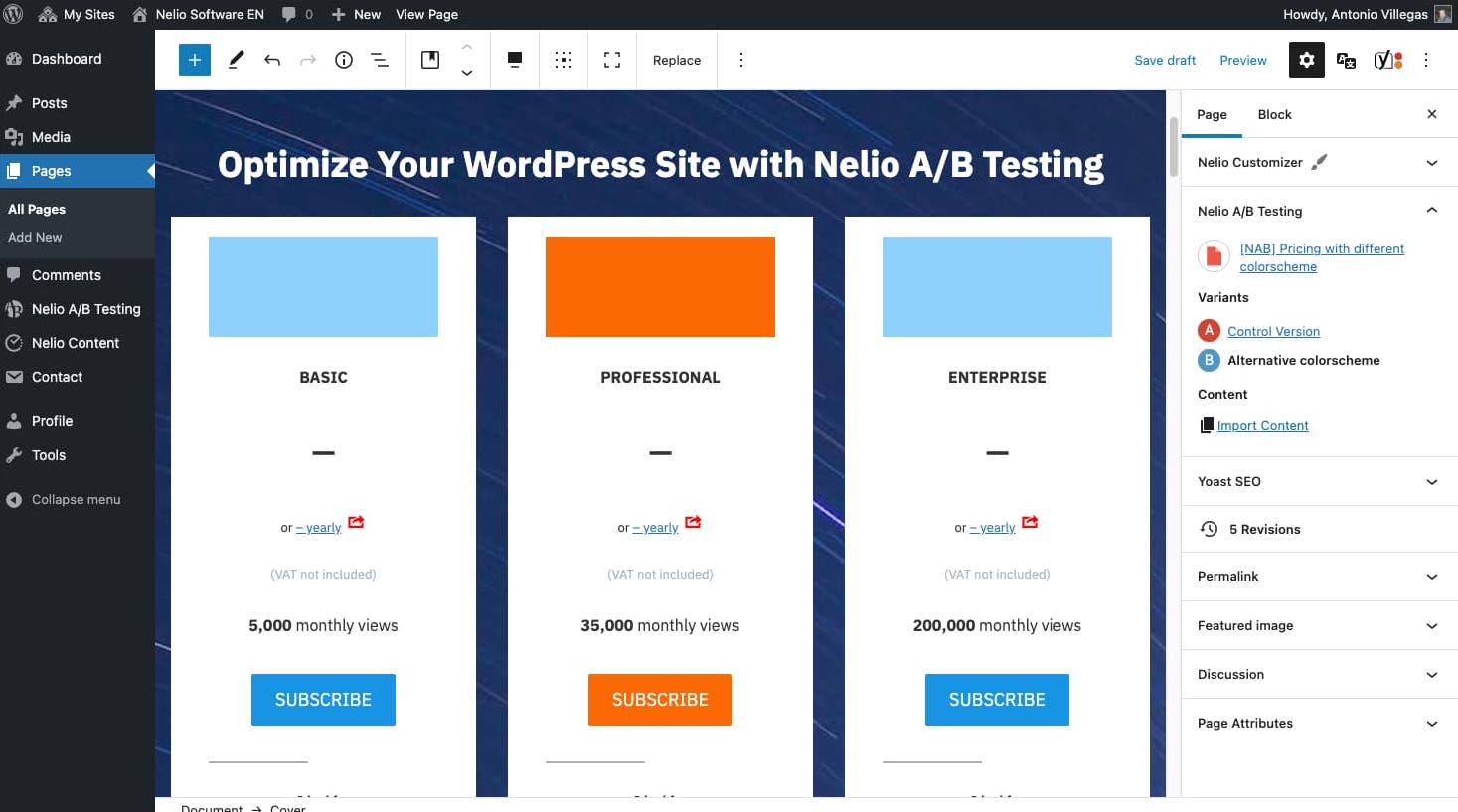Click the Cover block type icon
Image resolution: width=1458 pixels, height=812 pixels.
tap(430, 60)
